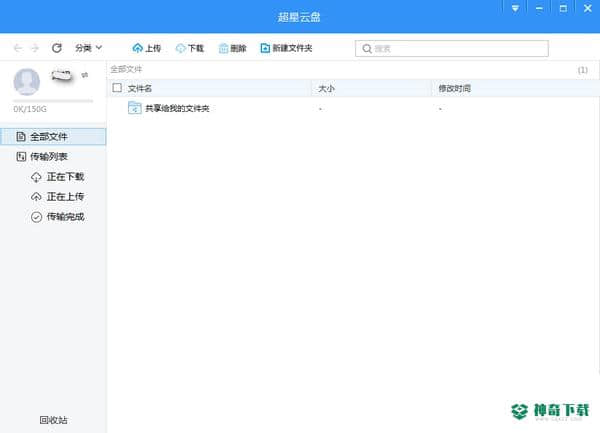Toggle the select-all checkbox by 文件名
Viewport: 600px width, 433px height.
click(x=117, y=88)
